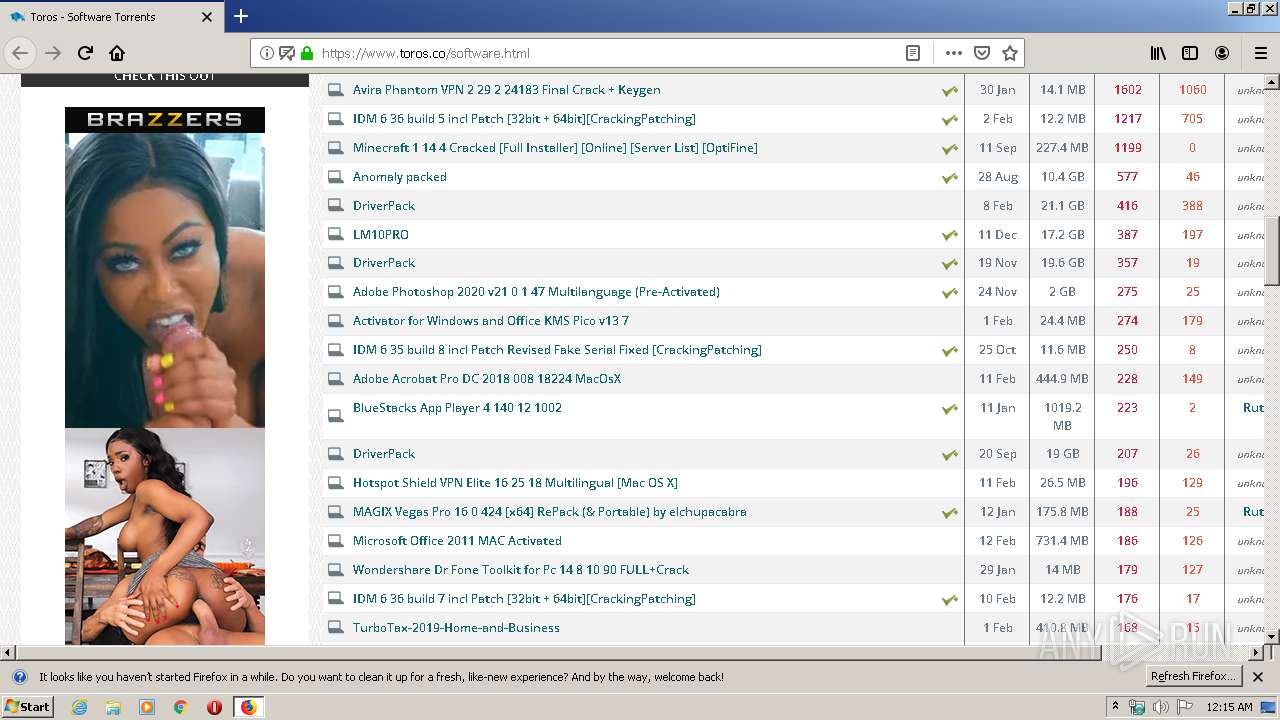
Task: Open Activator for Windows and Office KMS Pico link
Action: click(490, 321)
